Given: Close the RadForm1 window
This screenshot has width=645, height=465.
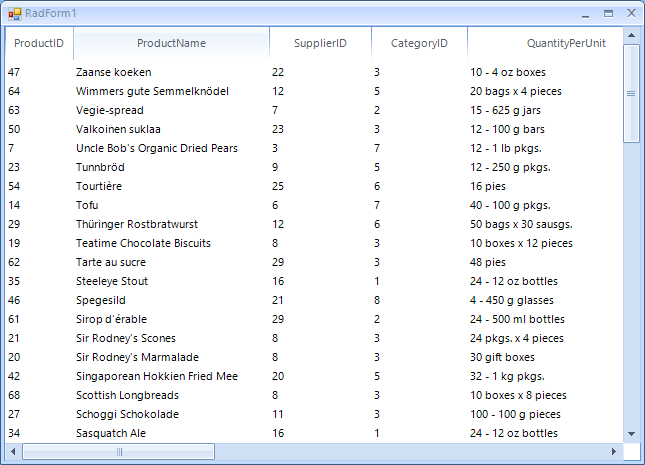Looking at the screenshot, I should tap(631, 13).
